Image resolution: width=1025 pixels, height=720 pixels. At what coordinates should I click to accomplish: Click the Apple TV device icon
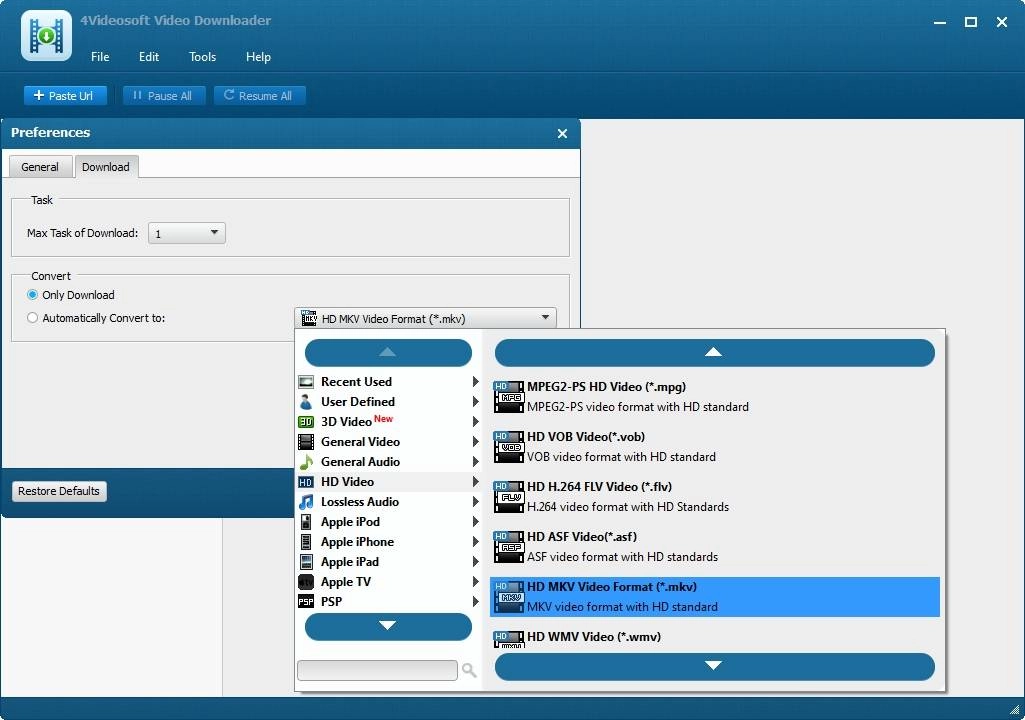tap(306, 582)
